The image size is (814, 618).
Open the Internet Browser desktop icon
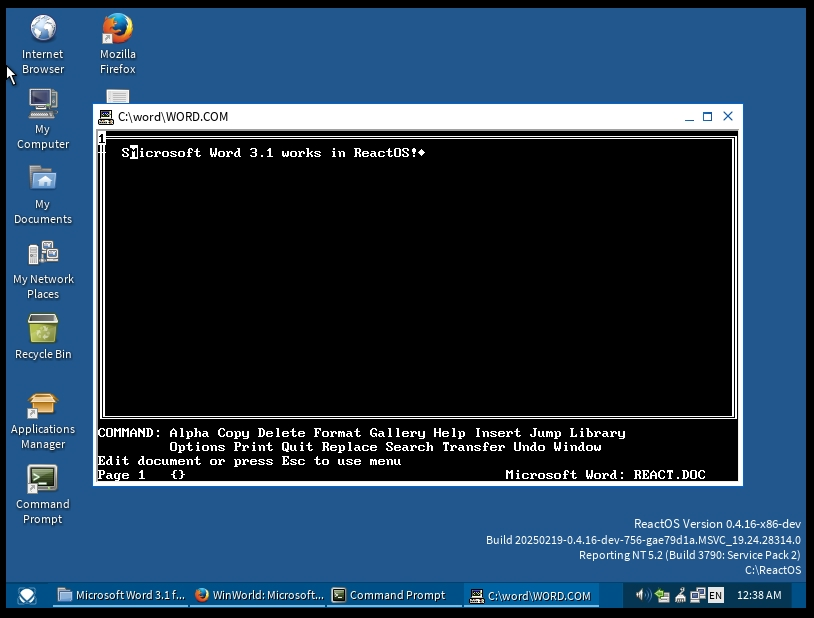pos(42,30)
